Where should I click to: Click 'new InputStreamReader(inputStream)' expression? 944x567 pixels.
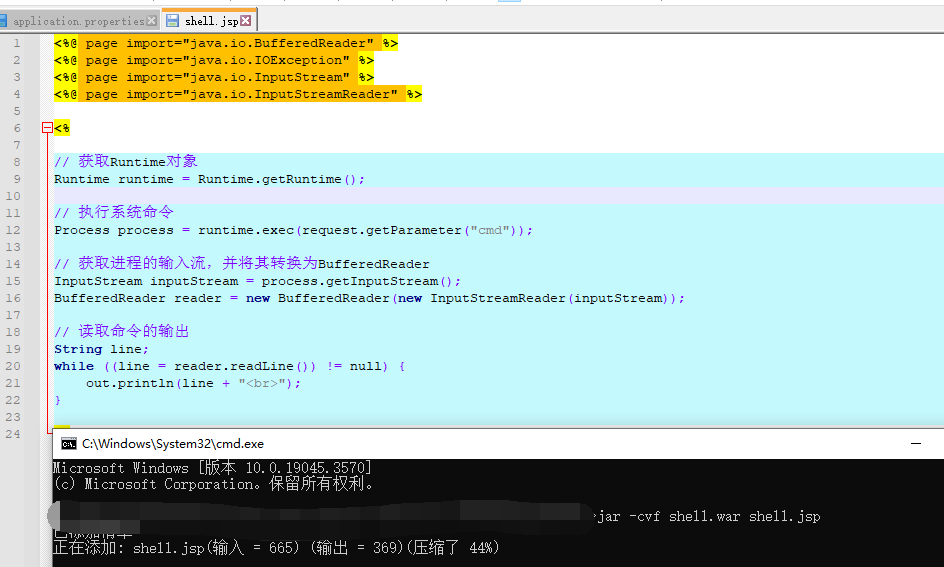(x=536, y=299)
